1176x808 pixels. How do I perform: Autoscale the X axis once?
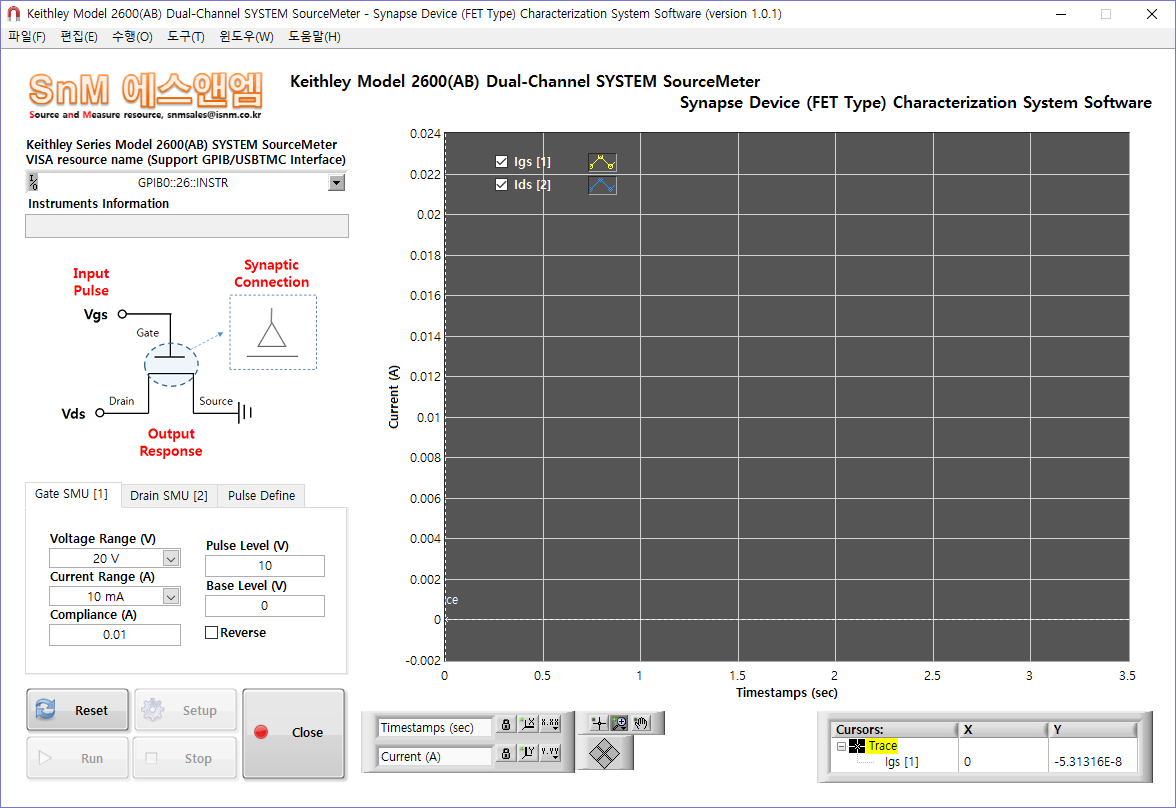pos(528,724)
